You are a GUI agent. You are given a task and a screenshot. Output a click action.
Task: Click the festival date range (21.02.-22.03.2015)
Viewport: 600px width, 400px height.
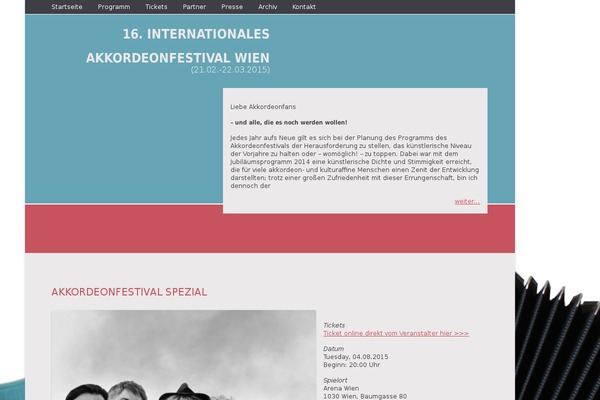[230, 70]
